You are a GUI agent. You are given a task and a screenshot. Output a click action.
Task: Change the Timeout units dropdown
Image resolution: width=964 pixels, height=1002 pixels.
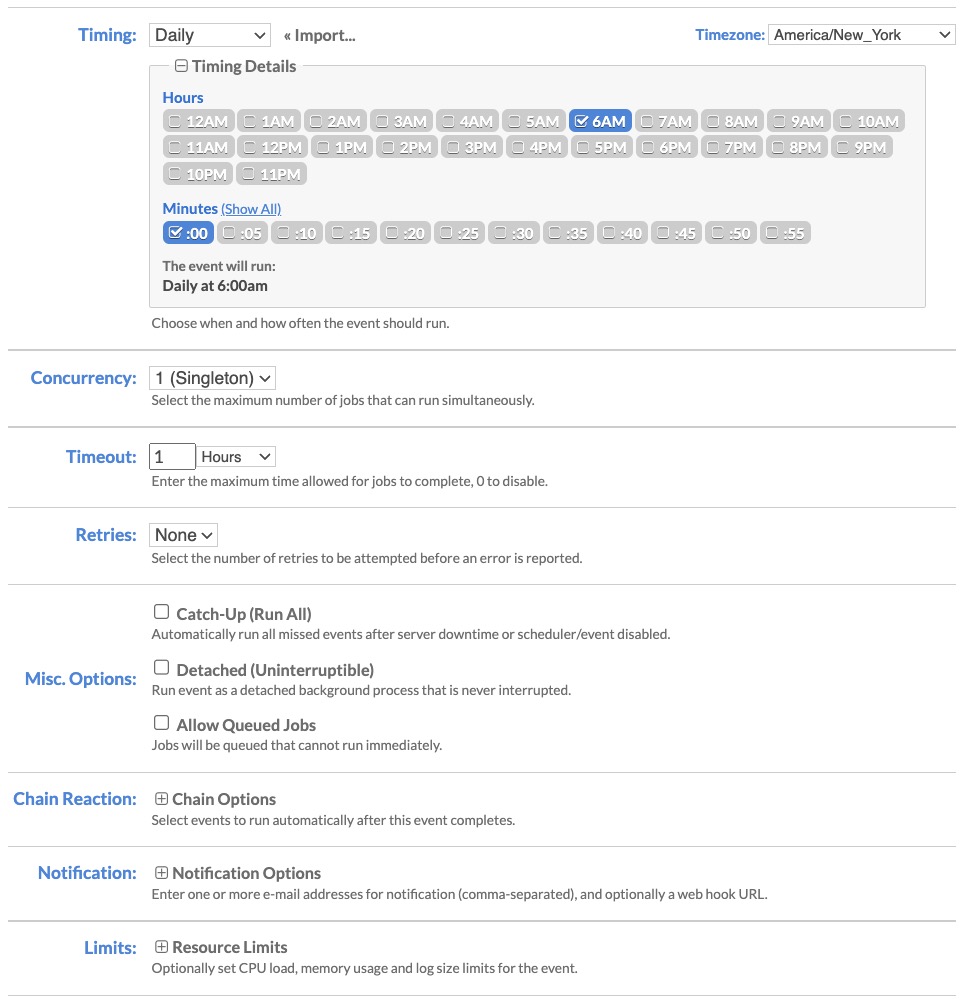point(236,457)
